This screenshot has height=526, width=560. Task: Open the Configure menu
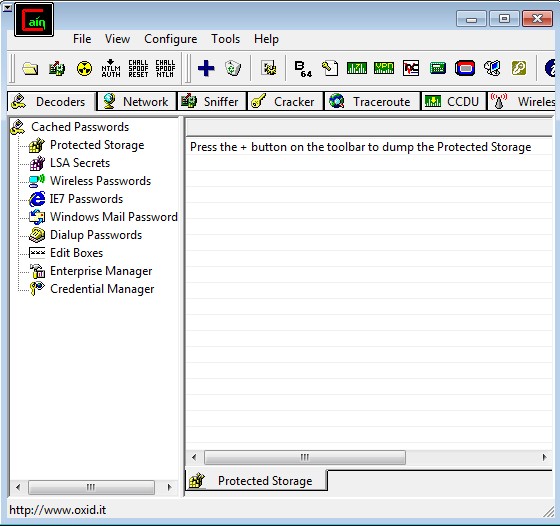(170, 39)
